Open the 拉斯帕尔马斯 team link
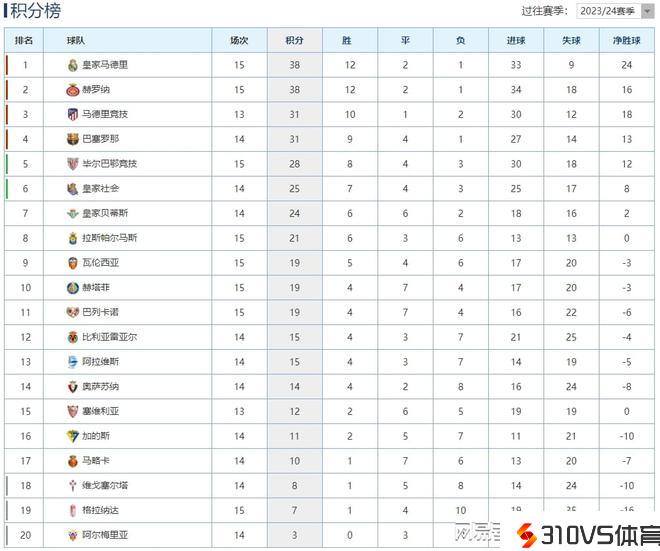 point(110,238)
